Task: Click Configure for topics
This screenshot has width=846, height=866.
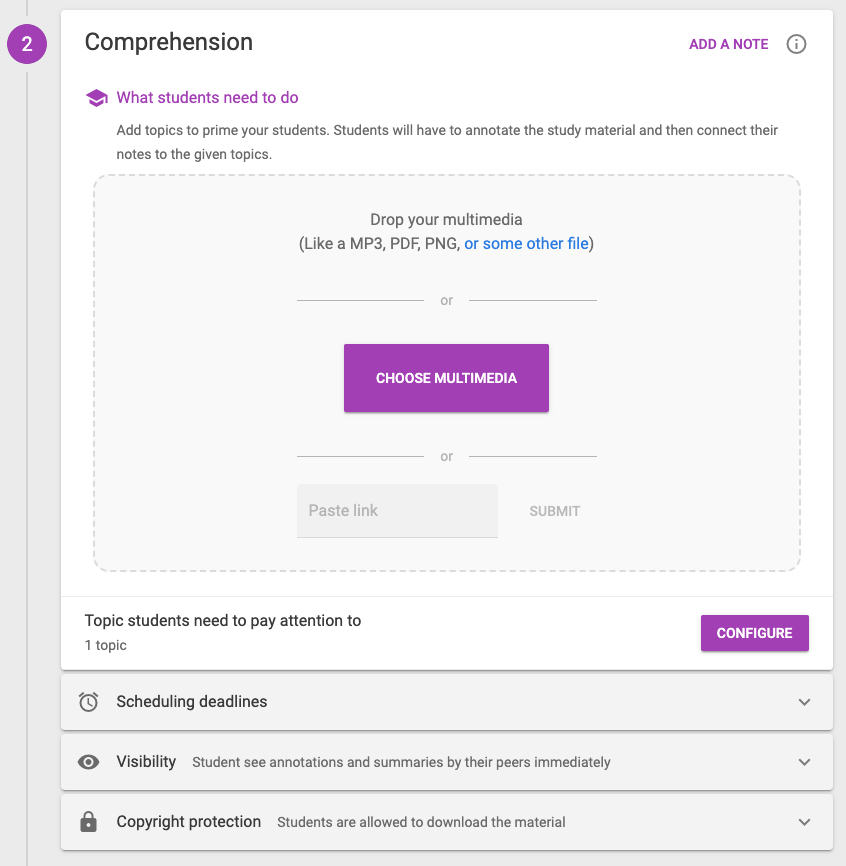Action: click(754, 633)
